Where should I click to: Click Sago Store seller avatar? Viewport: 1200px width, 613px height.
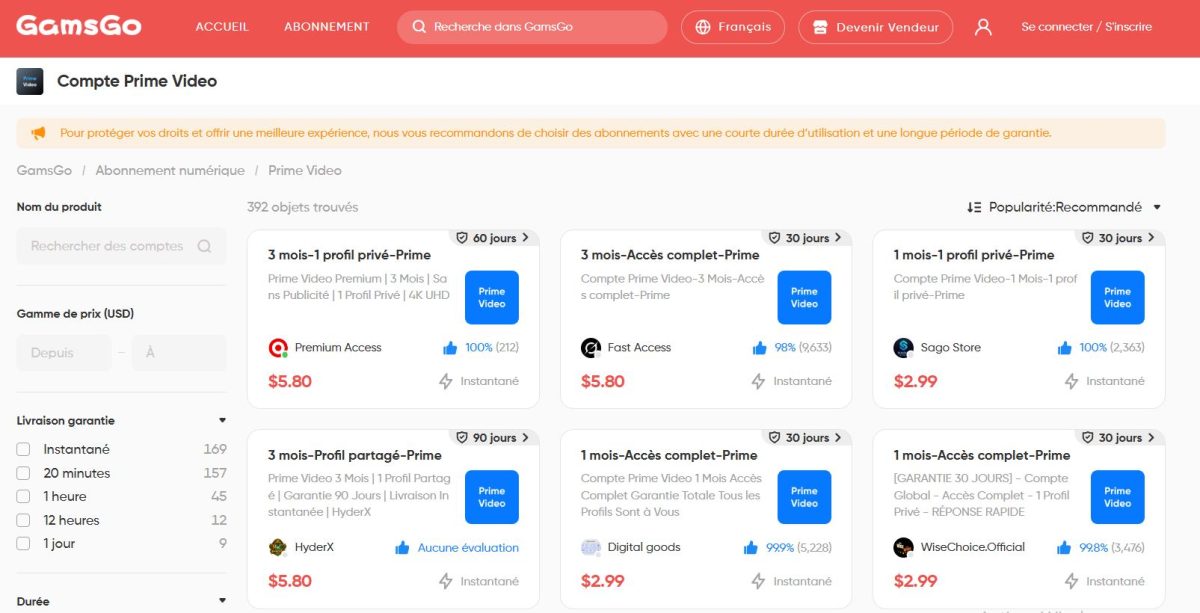(904, 348)
